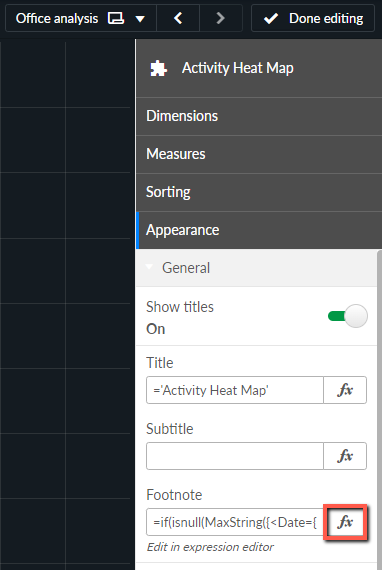Click the sheet icon beside Office analysis
Viewport: 382px width, 570px height.
click(116, 18)
